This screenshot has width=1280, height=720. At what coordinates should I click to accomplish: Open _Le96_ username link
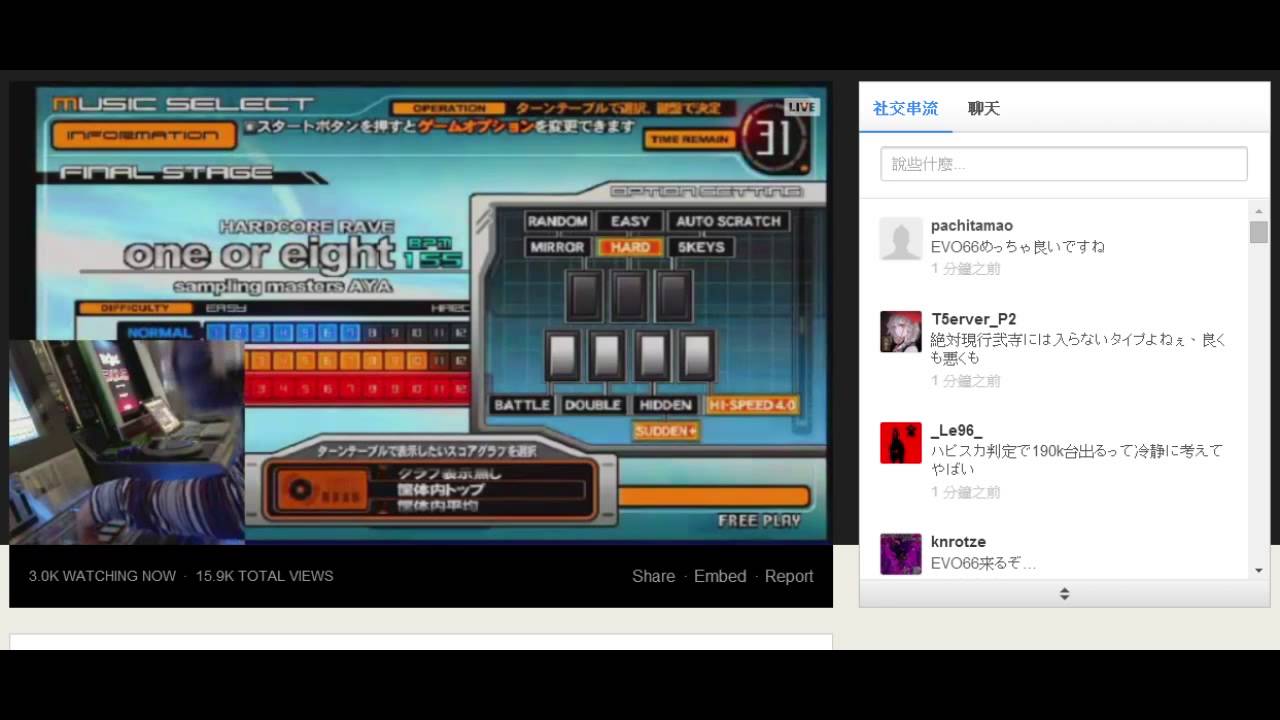956,430
